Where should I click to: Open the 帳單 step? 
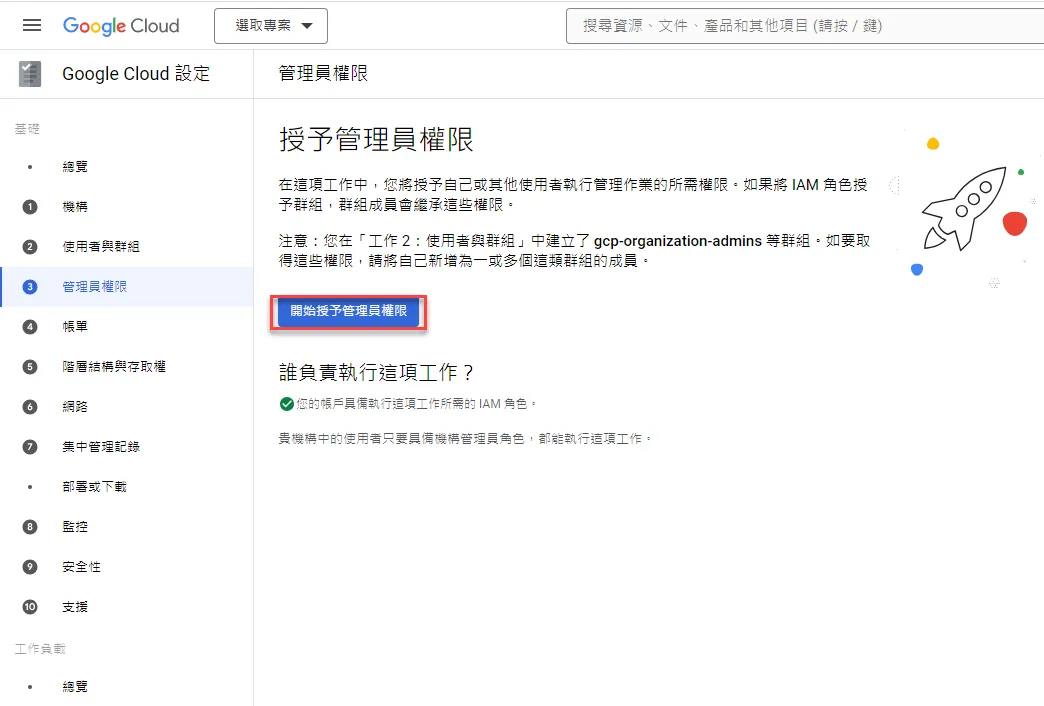tap(75, 326)
